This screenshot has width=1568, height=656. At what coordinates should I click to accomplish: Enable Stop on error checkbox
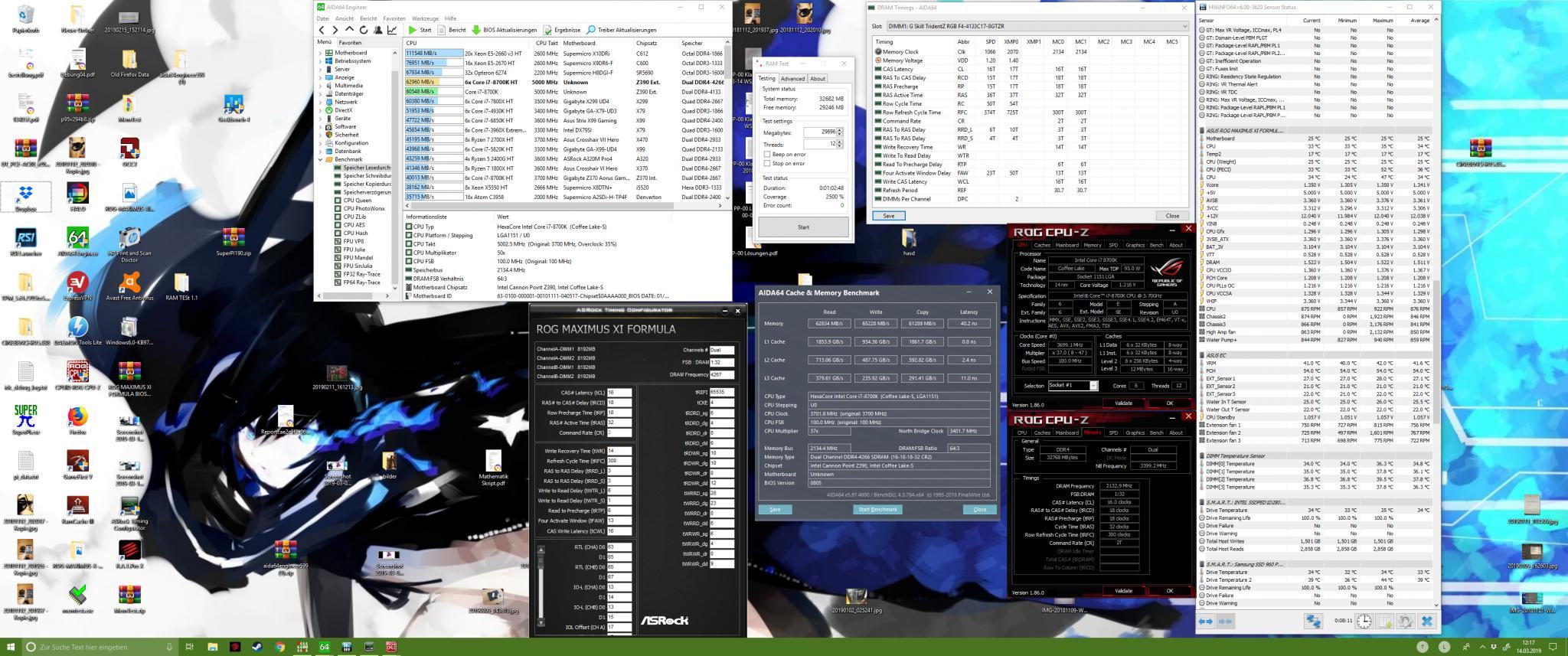coord(767,163)
